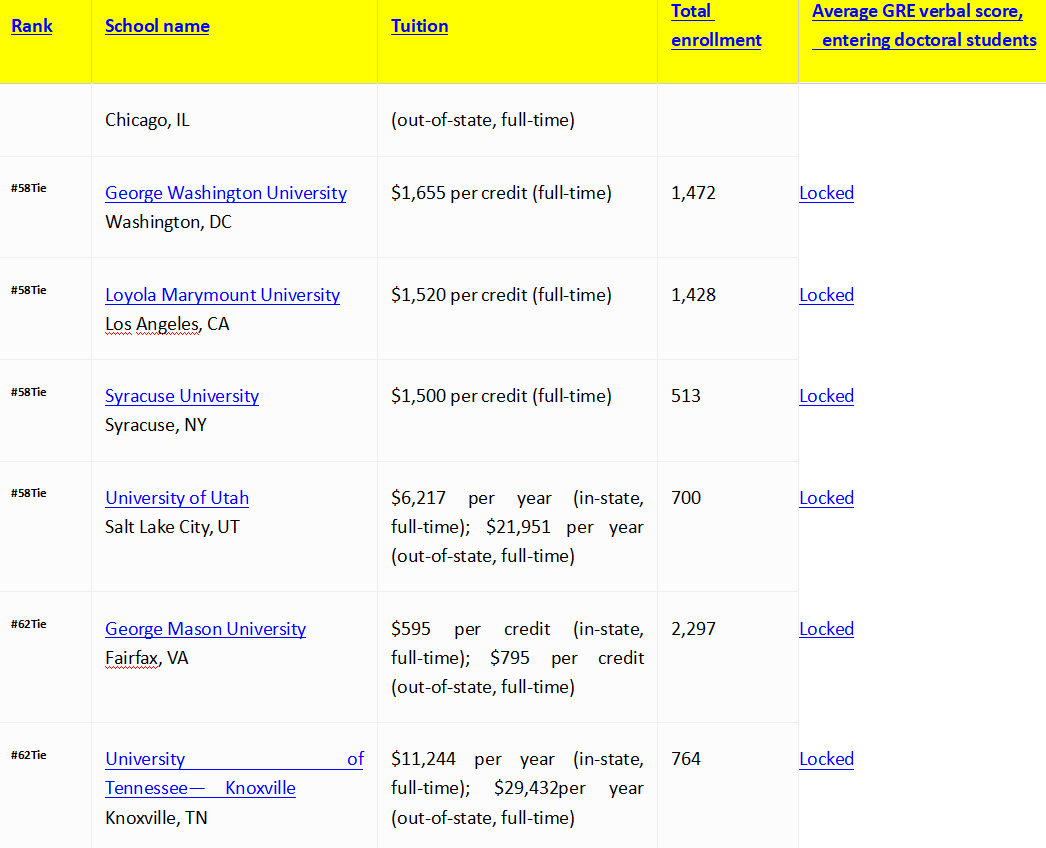Click the #58Tie rank for Loyola Marymount
Viewport: 1046px width, 848px height.
click(29, 290)
